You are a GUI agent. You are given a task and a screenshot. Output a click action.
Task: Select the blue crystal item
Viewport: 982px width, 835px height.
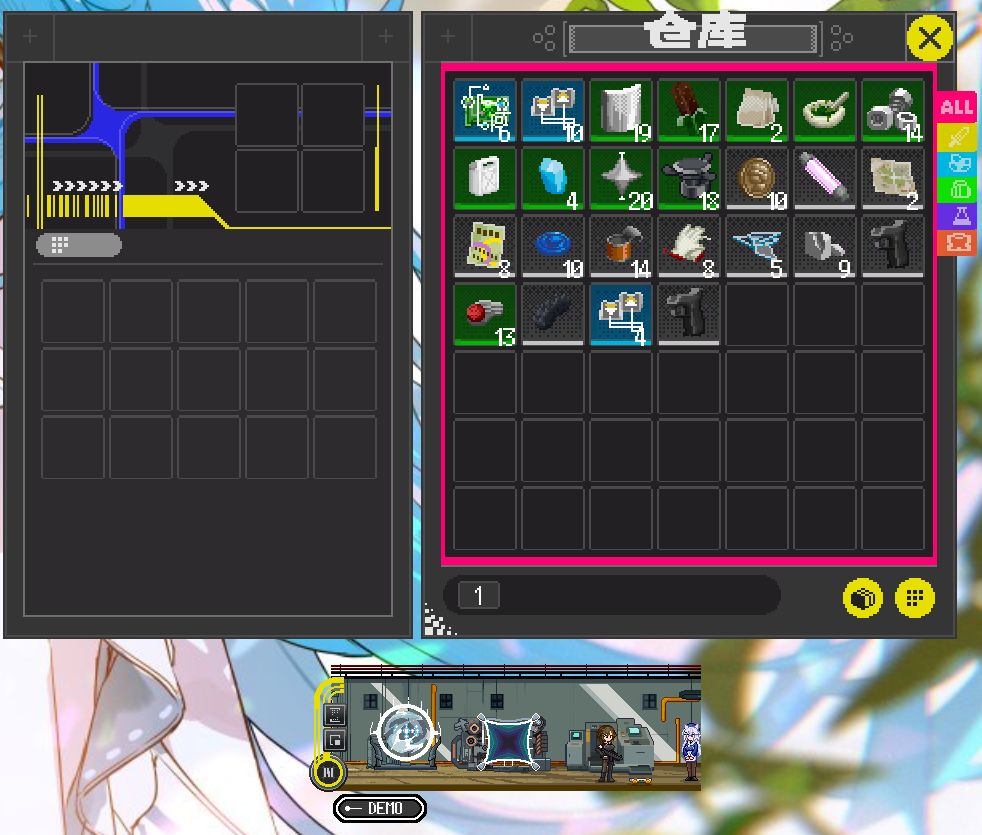(x=553, y=179)
